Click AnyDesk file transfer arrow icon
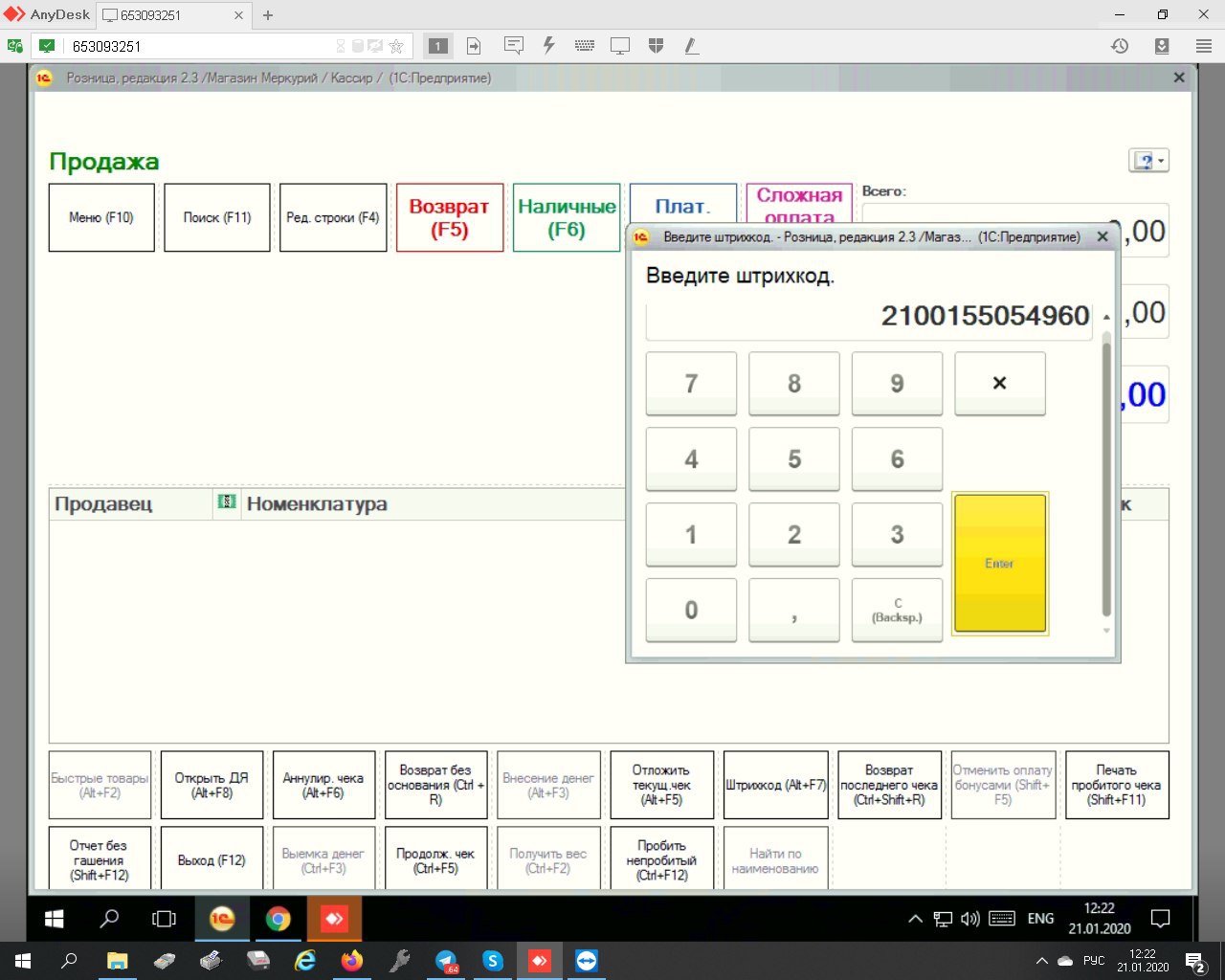Screen dimensions: 1225x980 pyautogui.click(x=474, y=45)
